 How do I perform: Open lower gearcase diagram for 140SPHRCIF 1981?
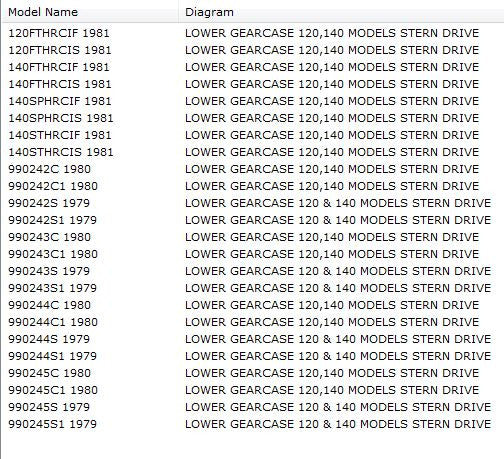[x=332, y=101]
